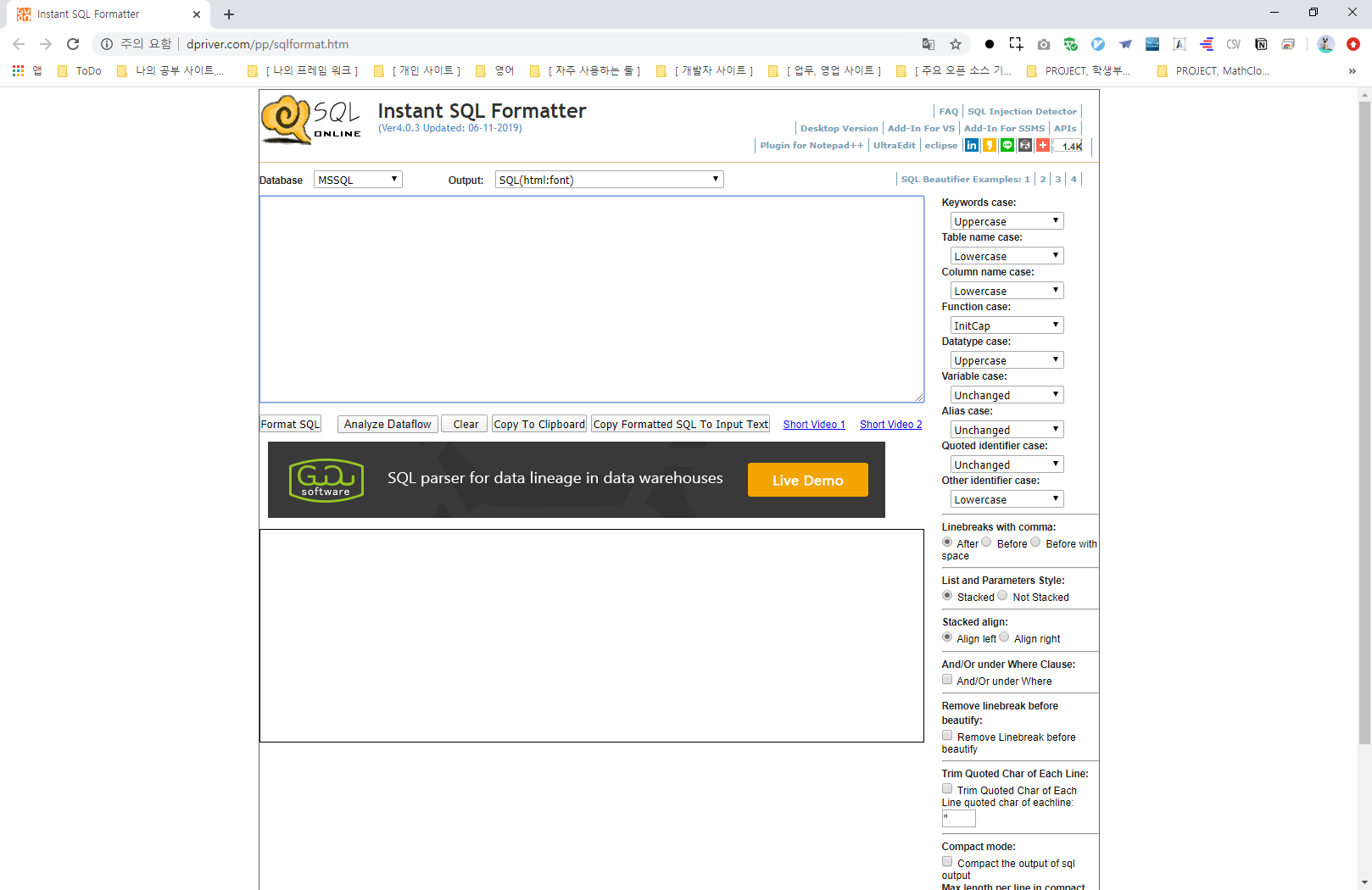Enable And/Or under Where checkbox
Image resolution: width=1372 pixels, height=890 pixels.
[947, 680]
